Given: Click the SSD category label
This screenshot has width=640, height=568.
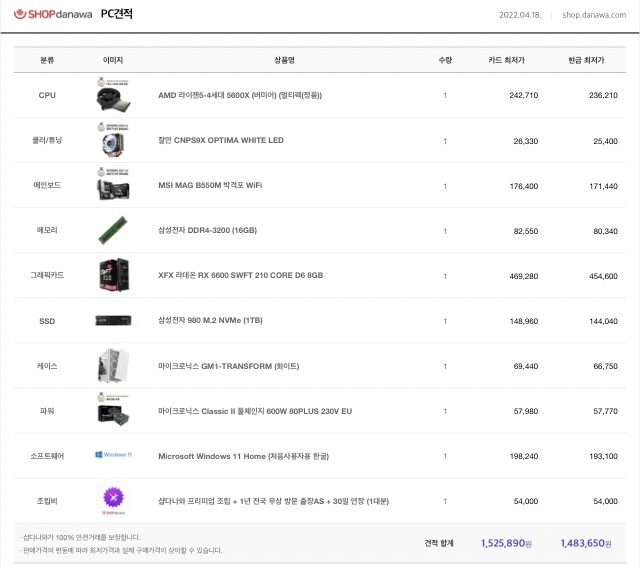Looking at the screenshot, I should click(47, 321).
